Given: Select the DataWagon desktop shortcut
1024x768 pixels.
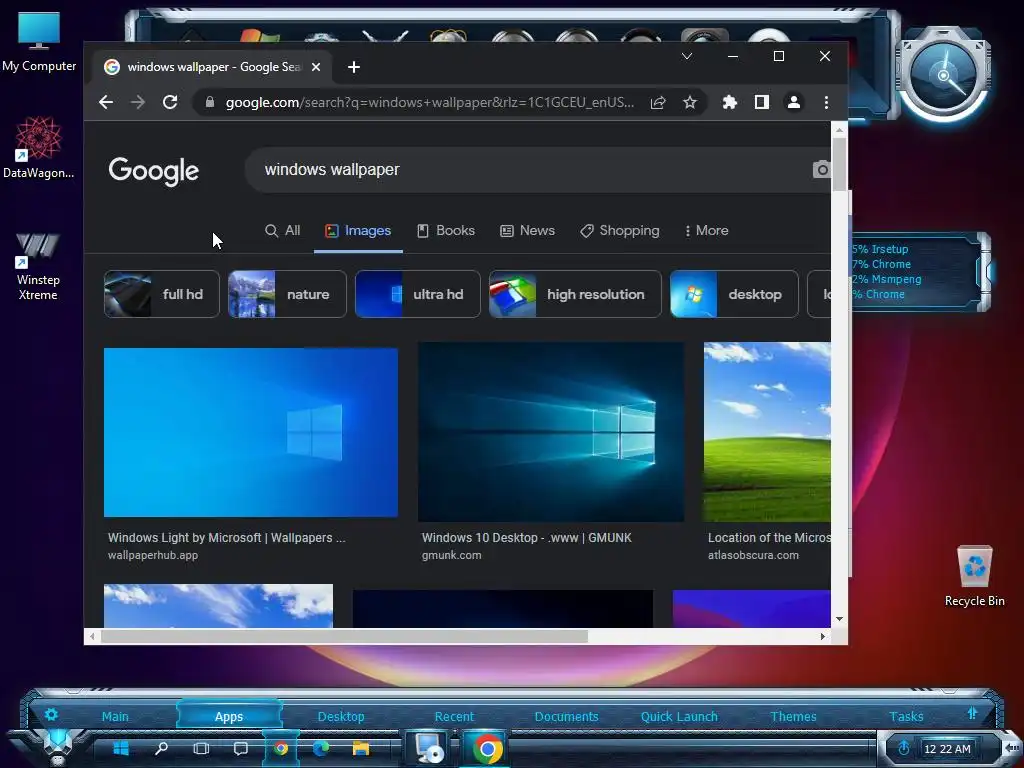Looking at the screenshot, I should [x=39, y=148].
